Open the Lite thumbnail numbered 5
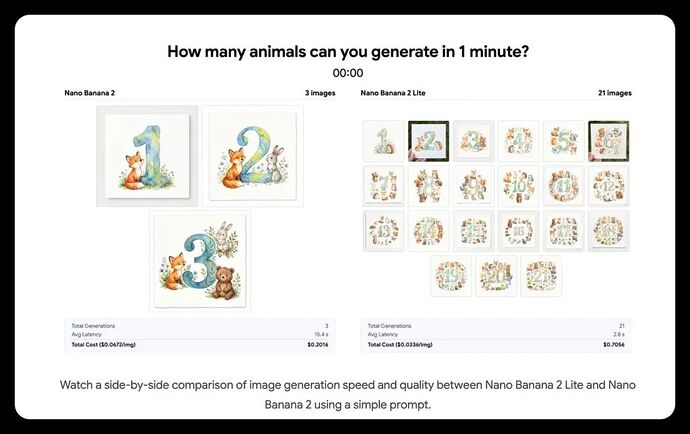The width and height of the screenshot is (690, 434). 563,141
